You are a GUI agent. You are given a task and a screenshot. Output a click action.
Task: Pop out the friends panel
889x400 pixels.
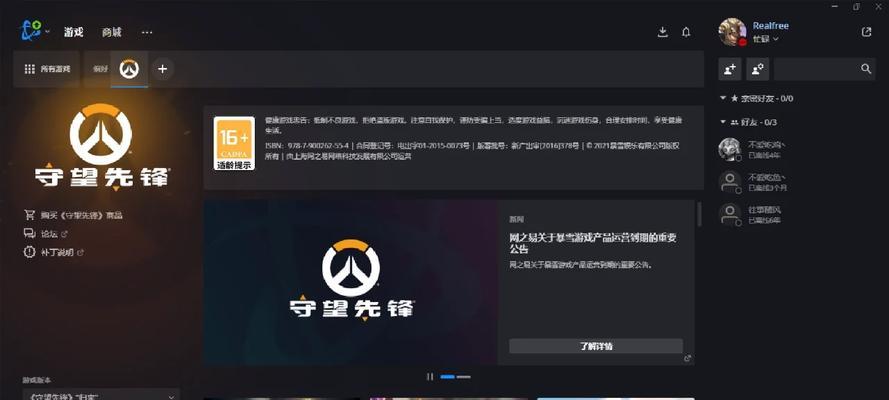(866, 32)
